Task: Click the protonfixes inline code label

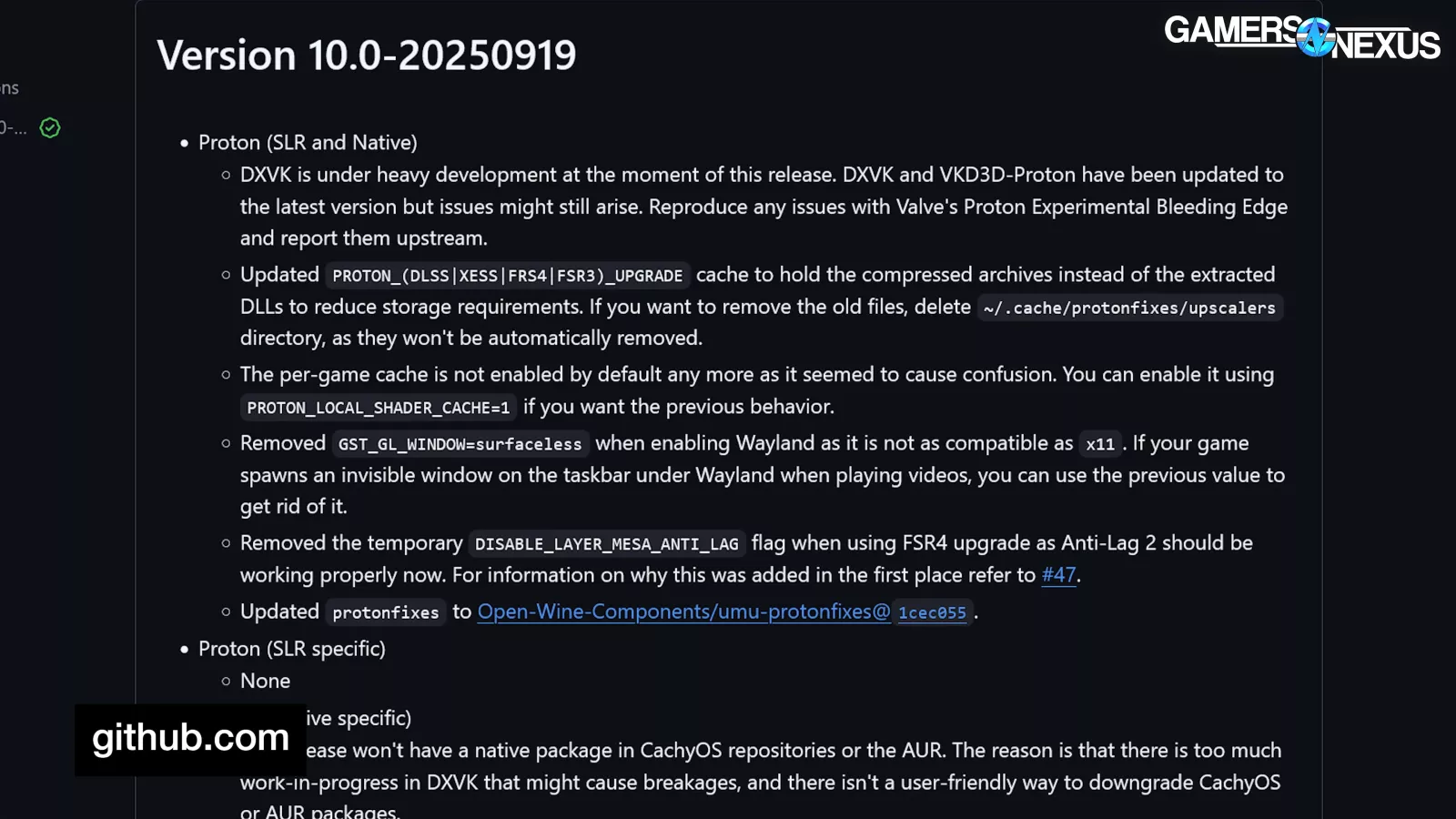Action: 385,612
